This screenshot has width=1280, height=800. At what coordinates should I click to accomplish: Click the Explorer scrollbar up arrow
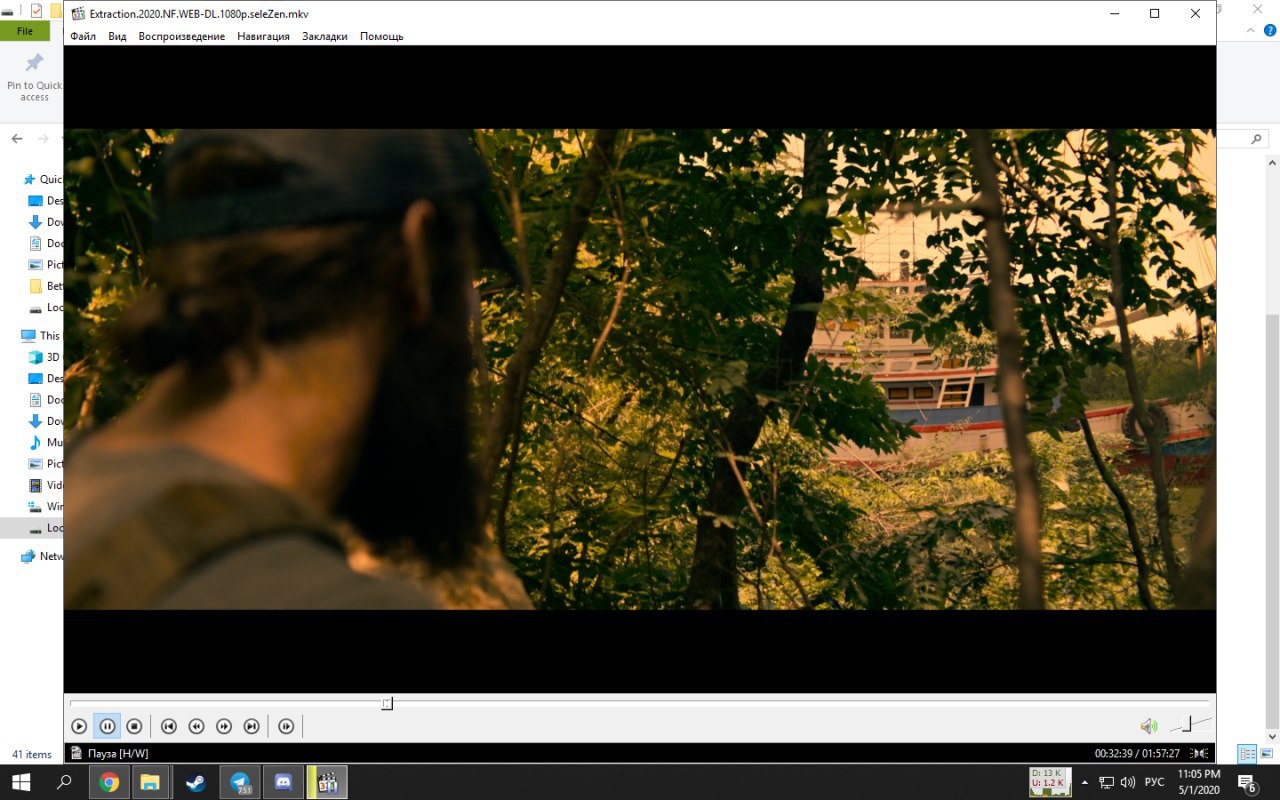pyautogui.click(x=1272, y=162)
